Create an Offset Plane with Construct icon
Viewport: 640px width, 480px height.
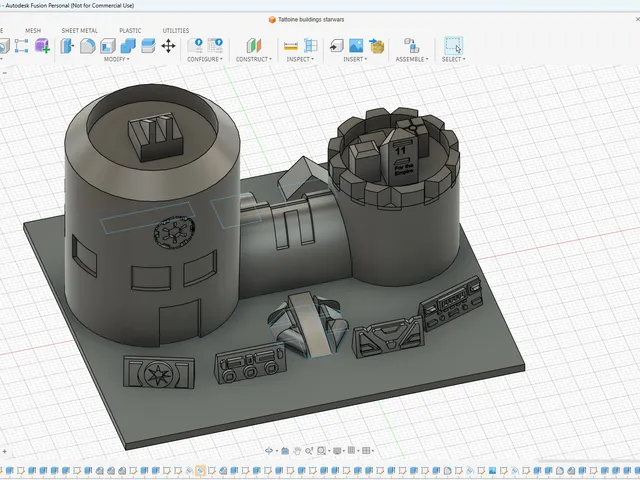tap(253, 46)
